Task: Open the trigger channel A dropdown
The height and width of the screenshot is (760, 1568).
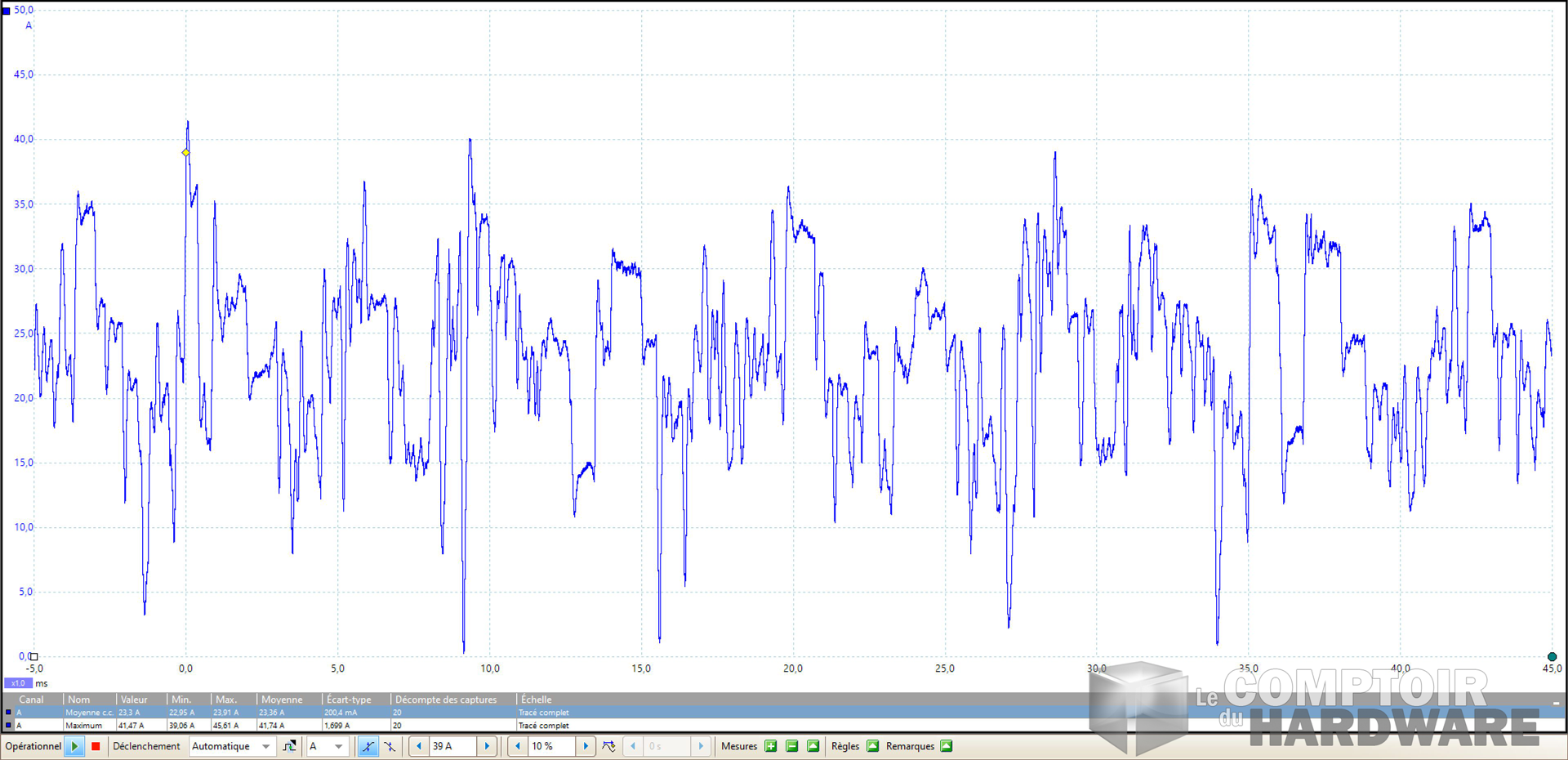Action: (x=338, y=746)
